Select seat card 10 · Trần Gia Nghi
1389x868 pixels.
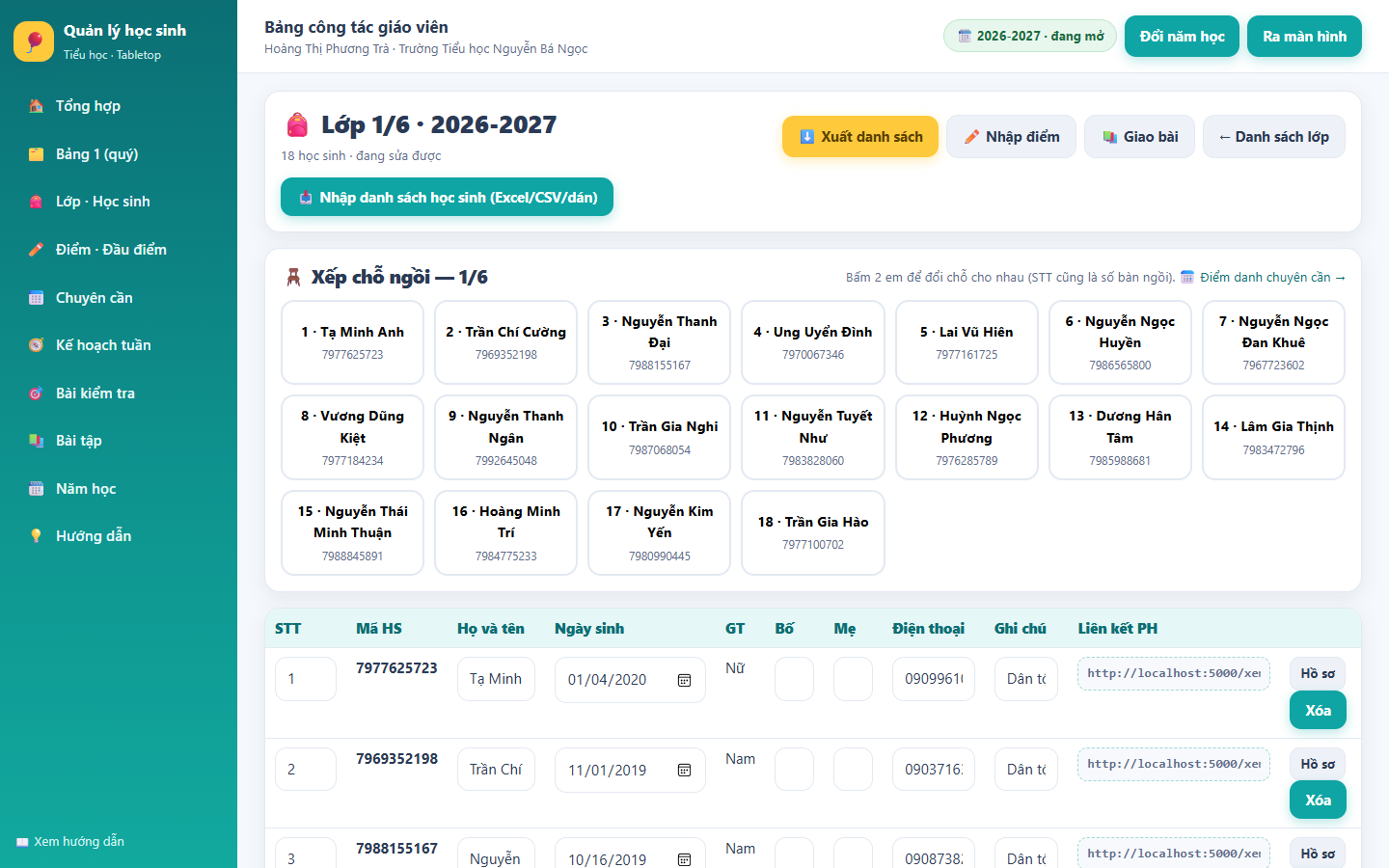660,437
